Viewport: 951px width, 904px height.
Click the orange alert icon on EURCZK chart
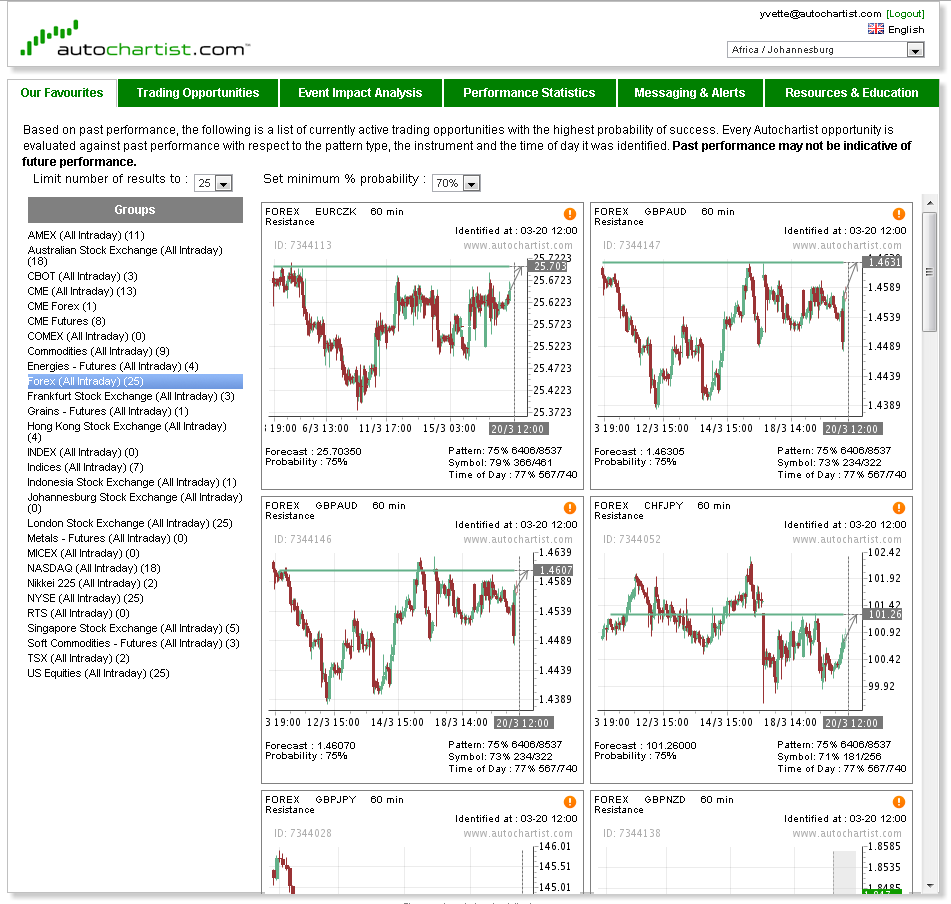pos(570,214)
